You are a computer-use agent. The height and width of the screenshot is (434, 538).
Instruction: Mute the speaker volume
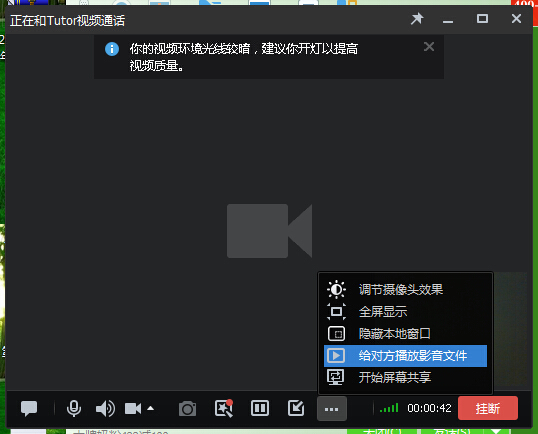[105, 408]
